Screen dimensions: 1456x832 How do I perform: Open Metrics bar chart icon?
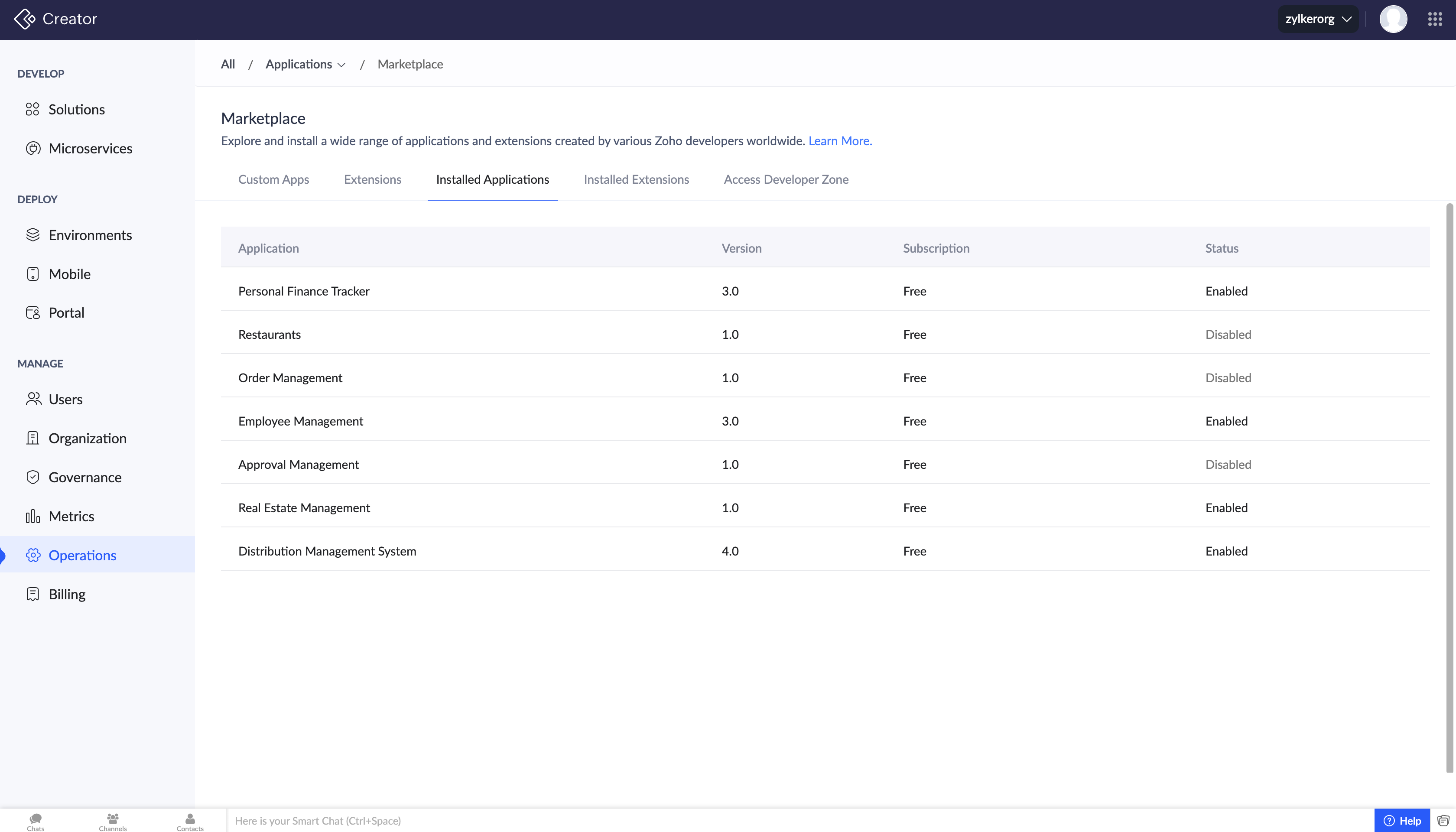click(x=32, y=516)
